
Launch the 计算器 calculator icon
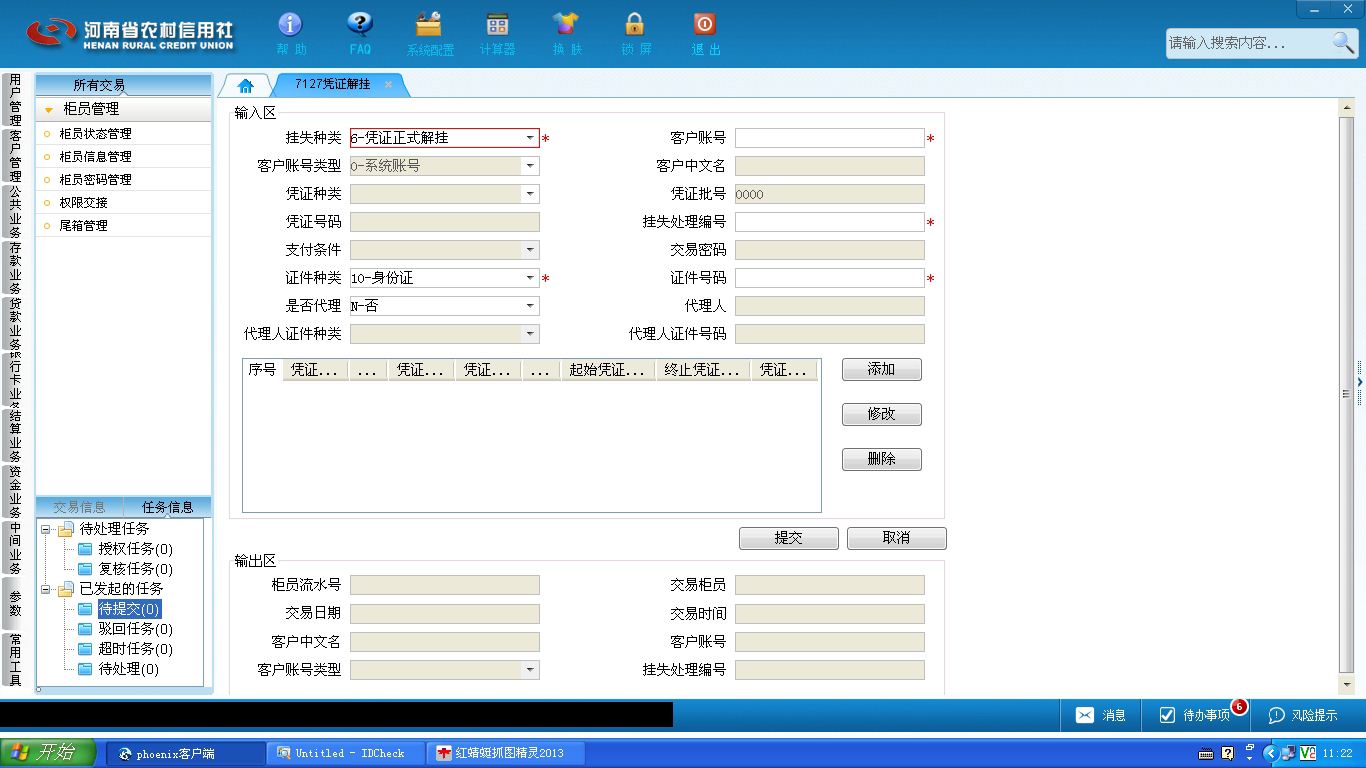497,24
